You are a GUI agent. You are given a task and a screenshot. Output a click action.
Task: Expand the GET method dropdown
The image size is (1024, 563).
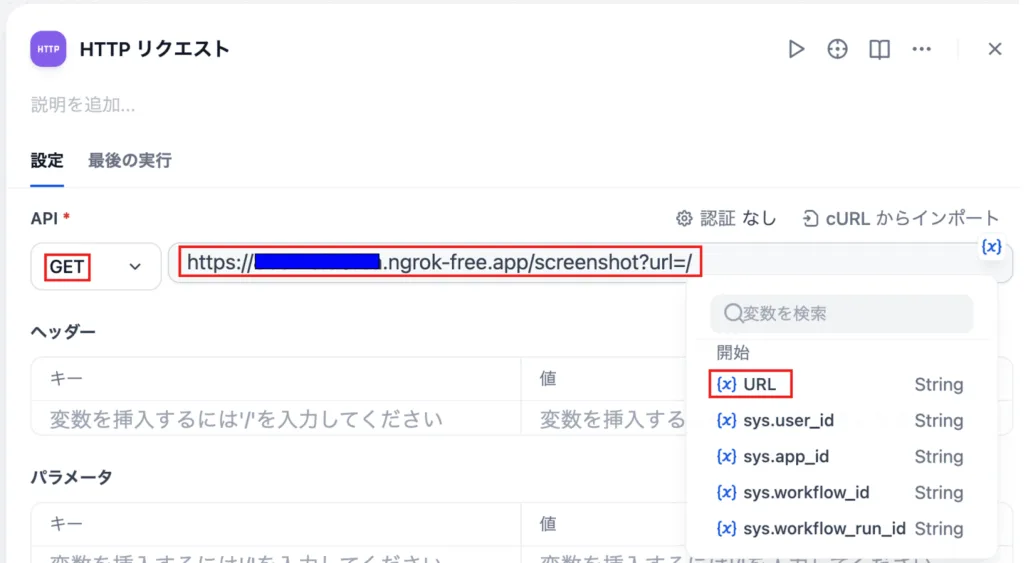(96, 267)
